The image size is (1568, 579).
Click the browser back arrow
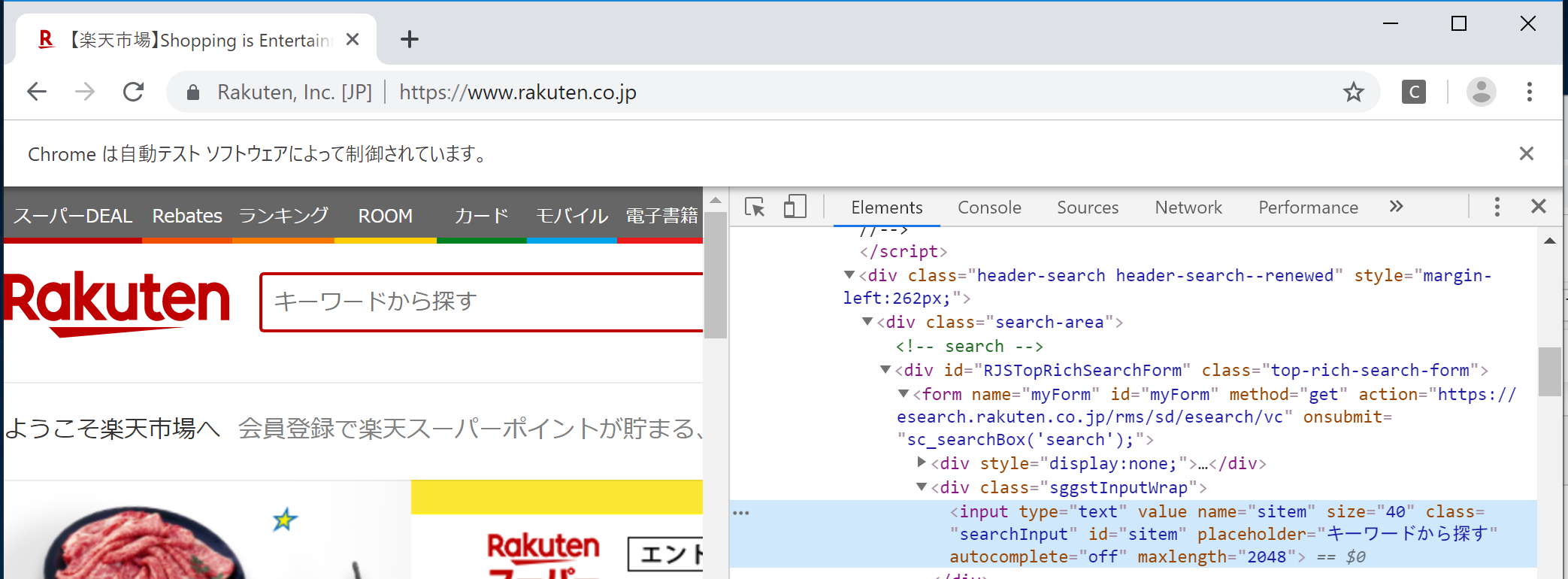37,92
